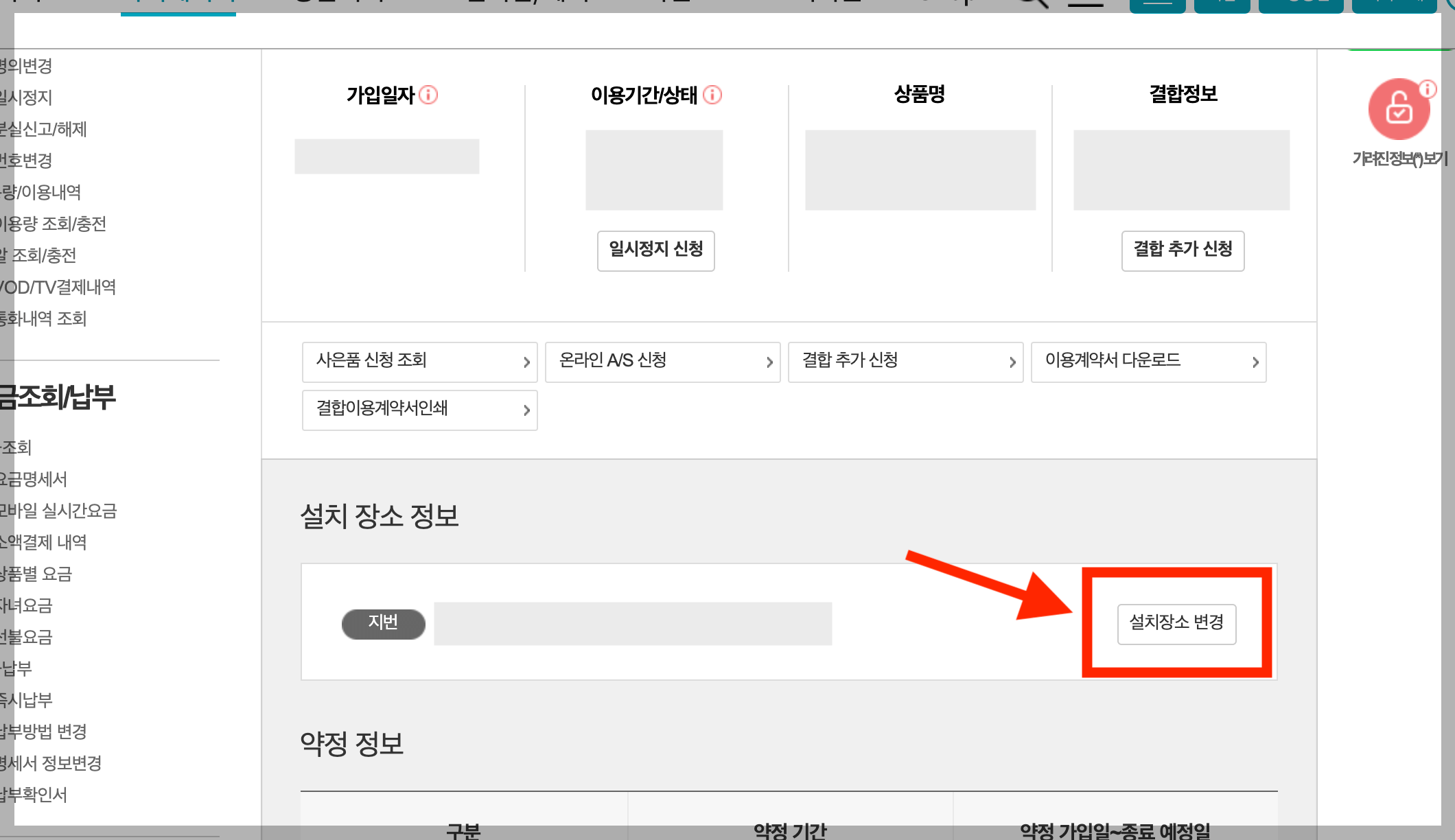Viewport: 1455px width, 840px height.
Task: Open 요금명세서 sidebar menu item
Action: coord(34,479)
